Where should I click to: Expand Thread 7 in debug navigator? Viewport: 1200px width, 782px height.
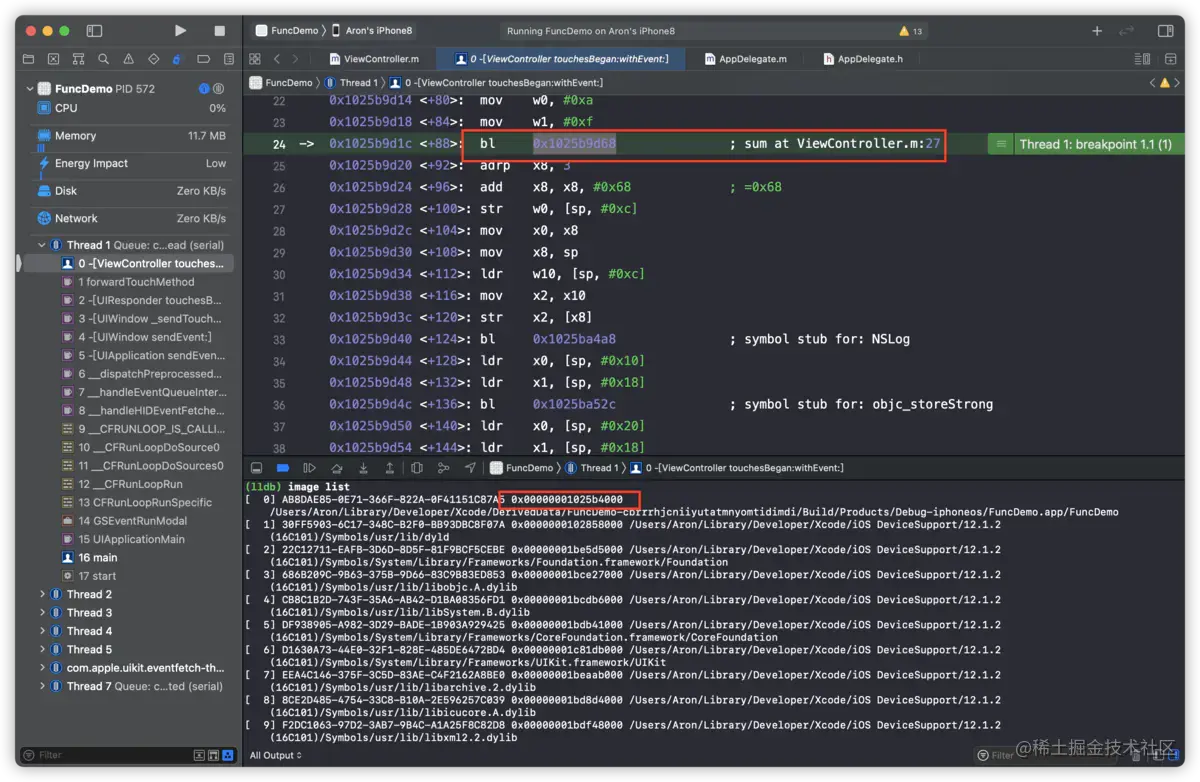click(x=42, y=687)
